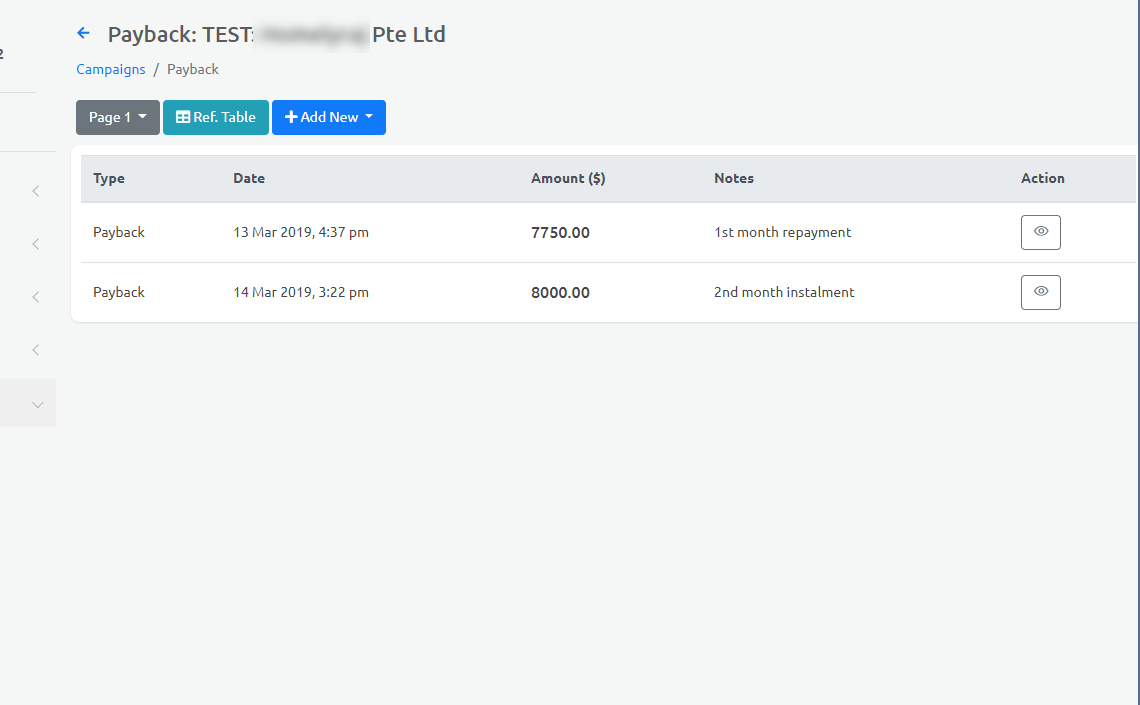
Task: Expand the third sidebar chevron
Action: click(36, 297)
